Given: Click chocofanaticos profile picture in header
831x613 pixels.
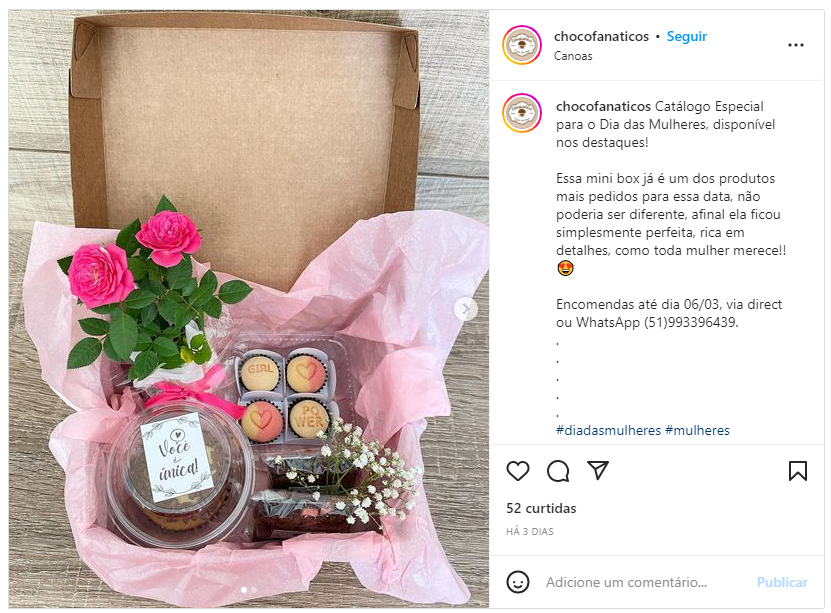Looking at the screenshot, I should 522,45.
